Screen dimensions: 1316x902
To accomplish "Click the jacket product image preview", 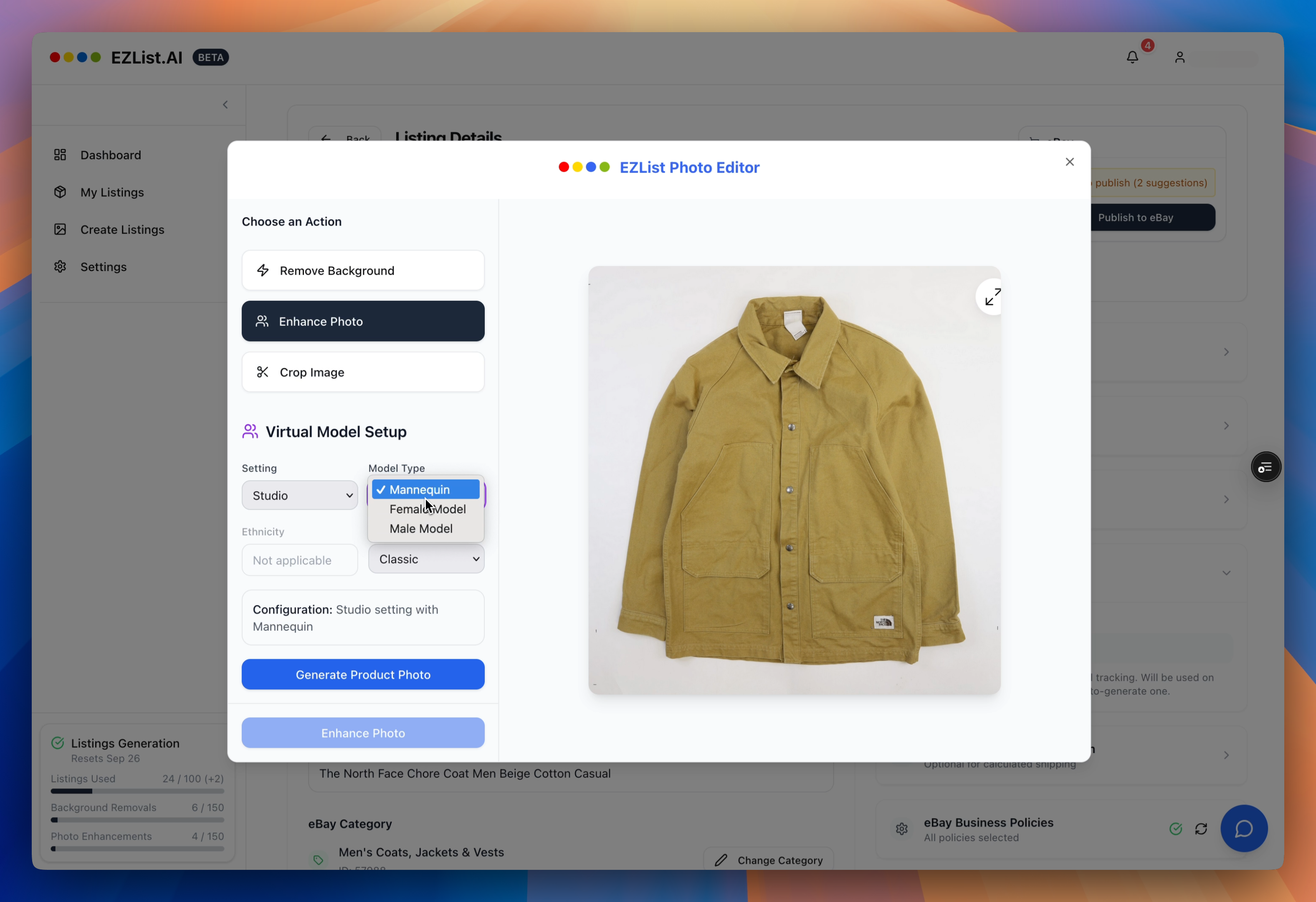I will (x=793, y=480).
